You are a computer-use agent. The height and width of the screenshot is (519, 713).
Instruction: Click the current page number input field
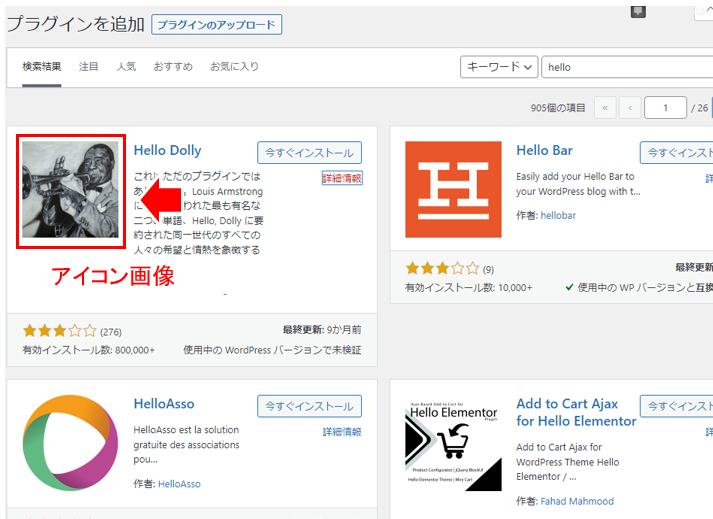point(665,108)
